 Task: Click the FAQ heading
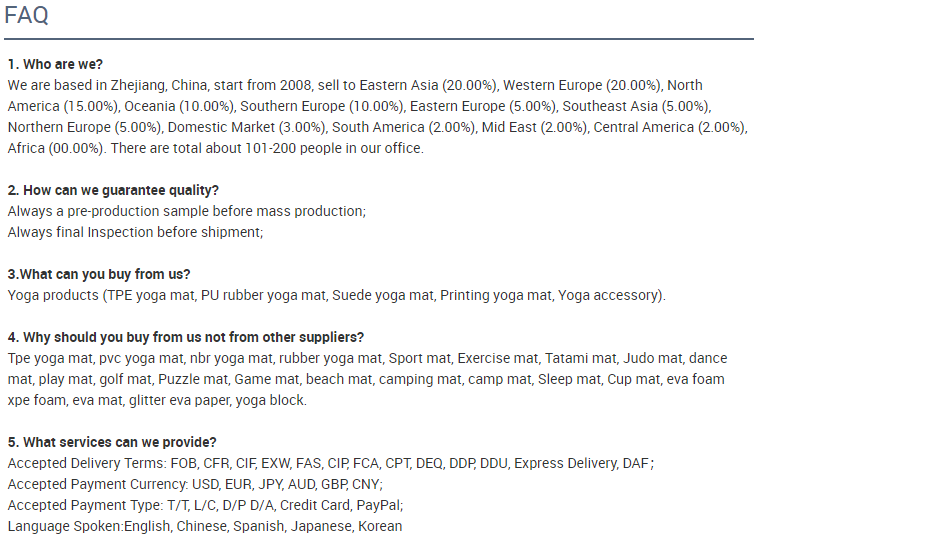(x=27, y=15)
